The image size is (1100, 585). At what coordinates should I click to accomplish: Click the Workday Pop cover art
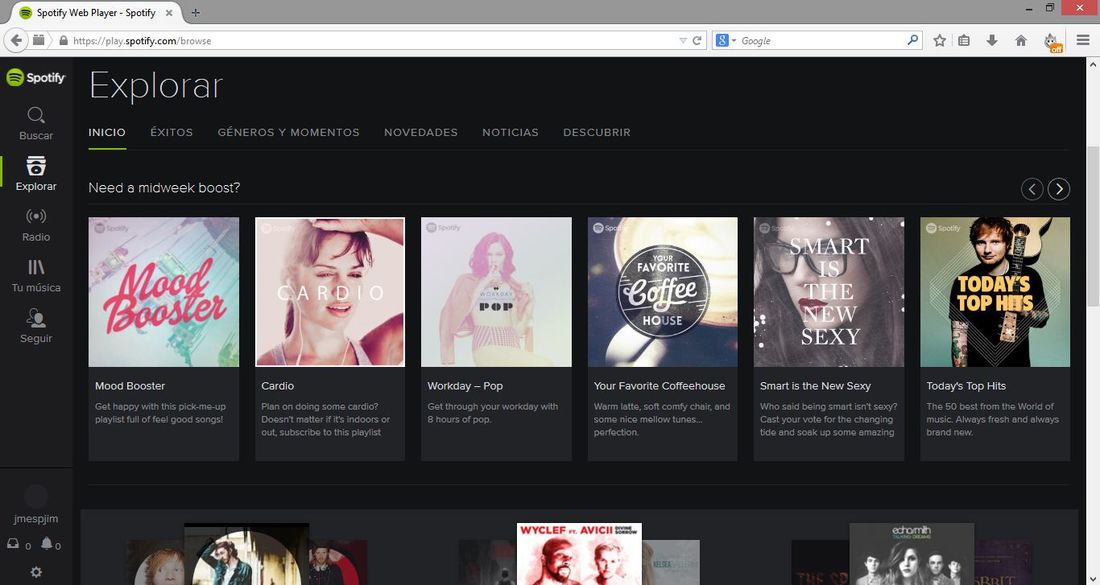496,292
